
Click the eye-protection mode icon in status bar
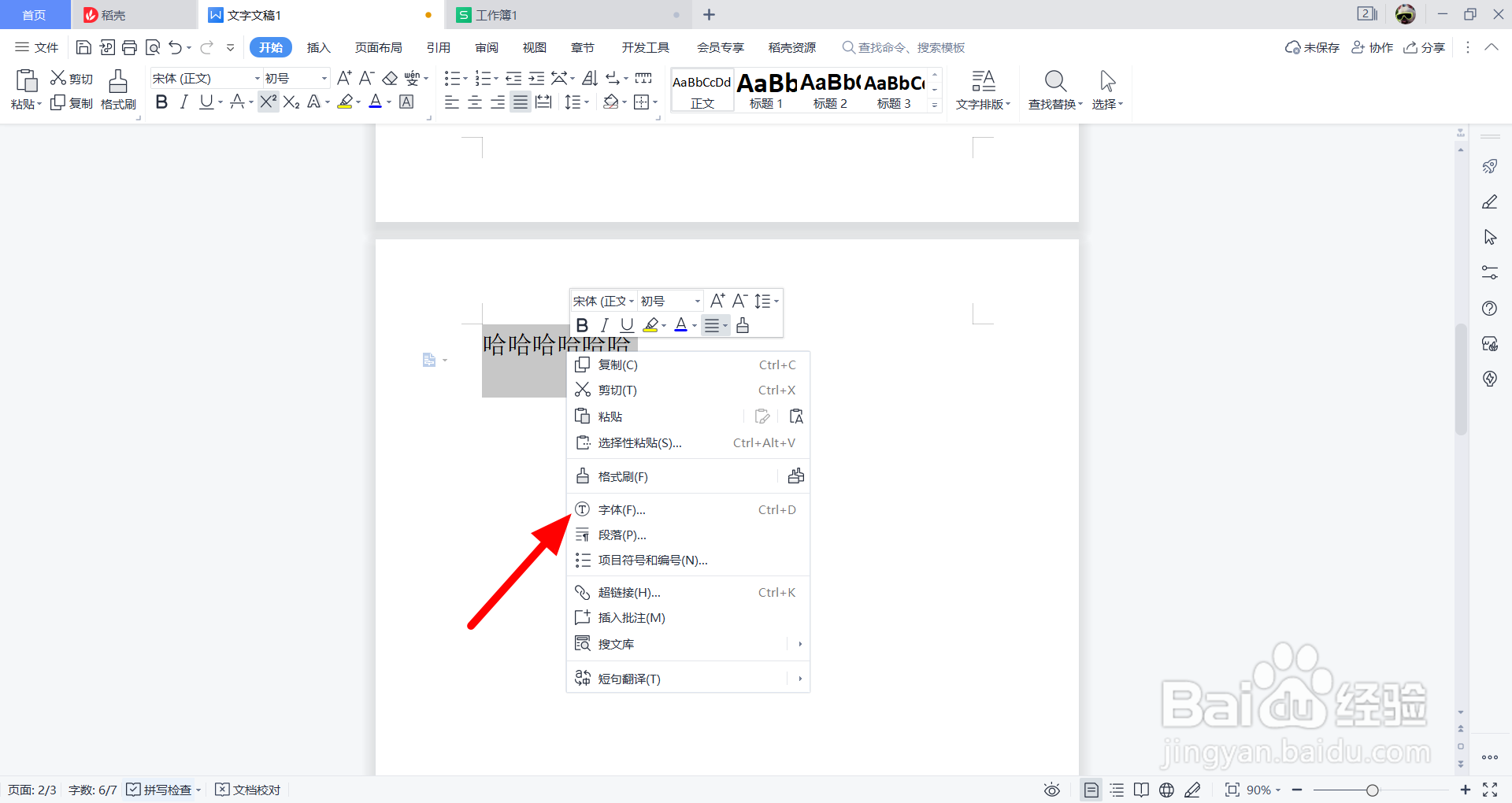click(1052, 790)
